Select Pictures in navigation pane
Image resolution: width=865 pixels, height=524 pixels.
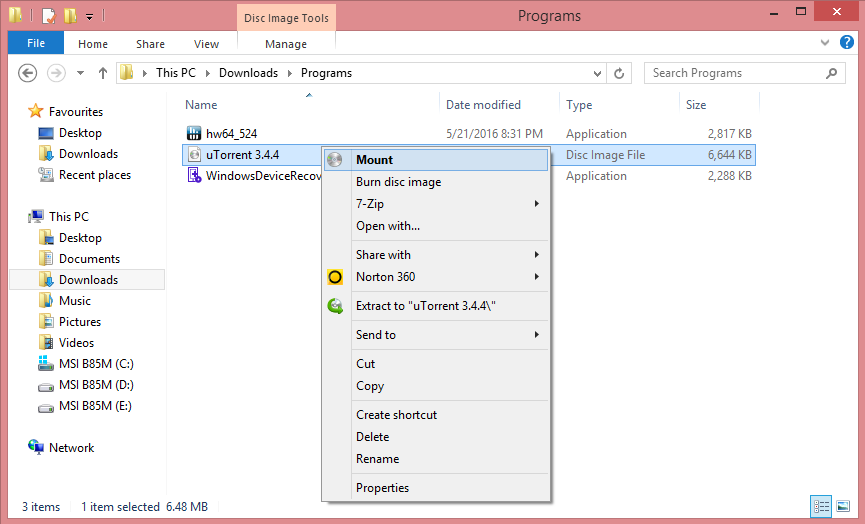80,322
